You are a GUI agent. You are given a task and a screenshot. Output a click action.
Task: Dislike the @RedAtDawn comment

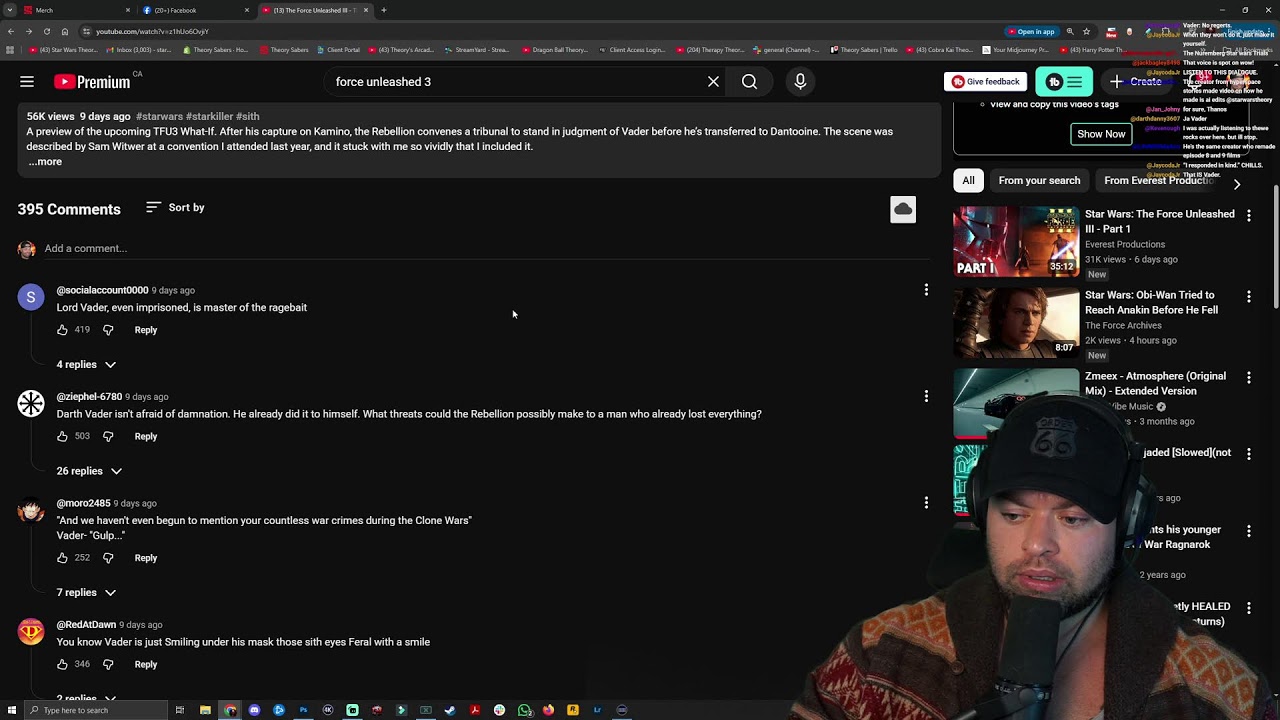click(x=108, y=664)
